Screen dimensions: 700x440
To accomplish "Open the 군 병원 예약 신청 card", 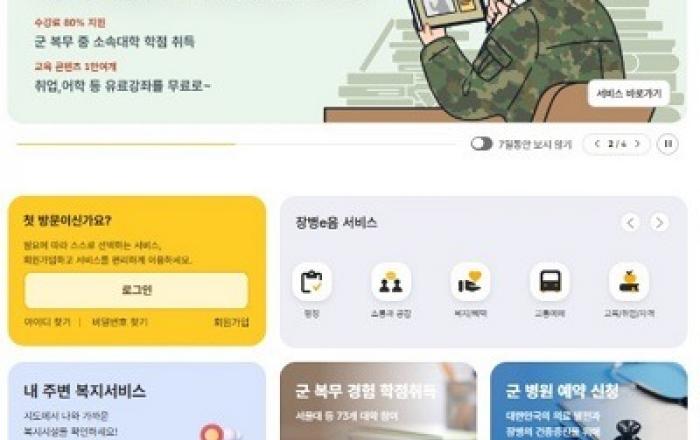I will (589, 401).
